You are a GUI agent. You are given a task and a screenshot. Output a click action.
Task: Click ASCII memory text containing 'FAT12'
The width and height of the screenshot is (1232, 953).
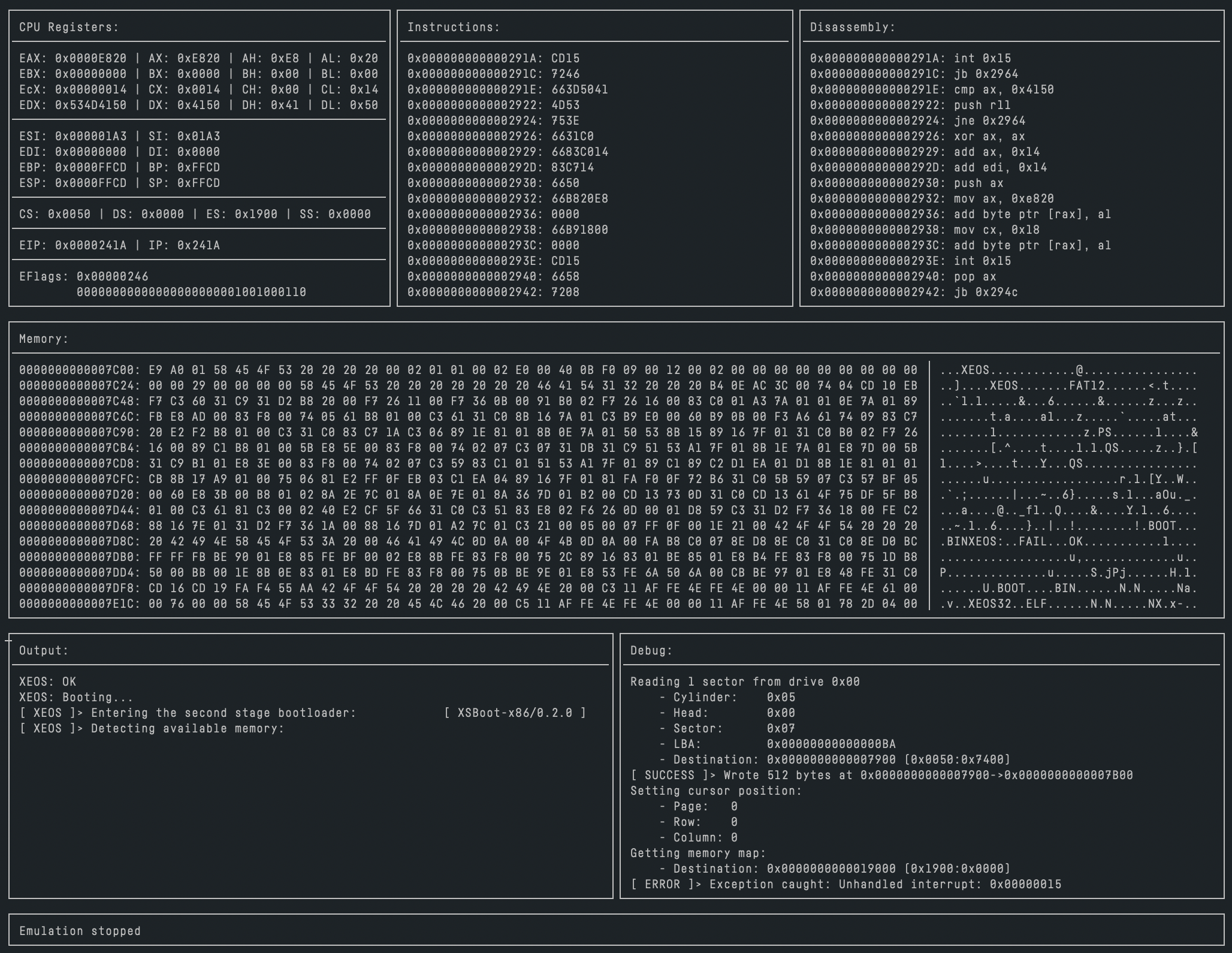[1068, 386]
